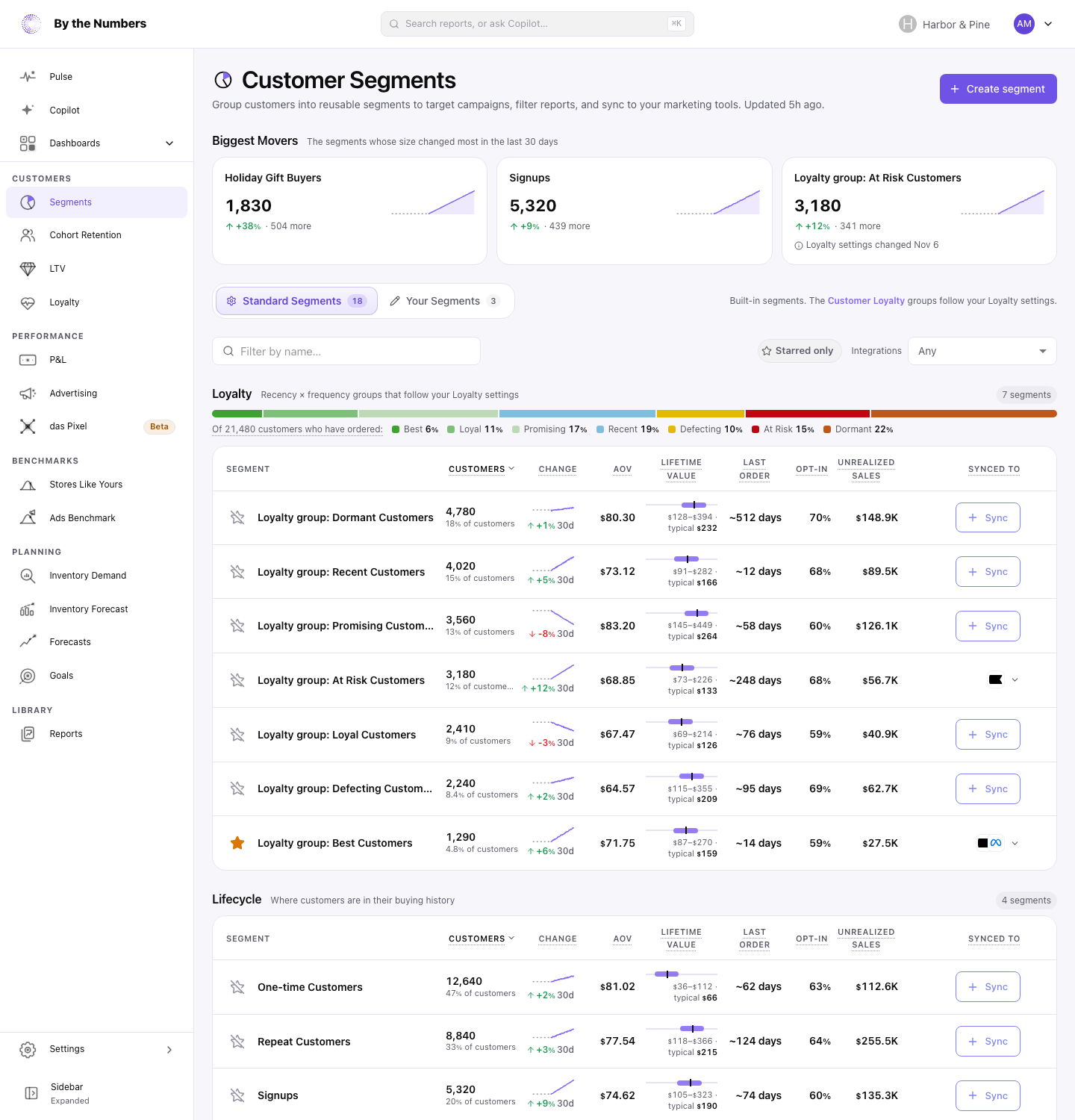The image size is (1075, 1120).
Task: Star the Recent Customers segment
Action: point(237,572)
